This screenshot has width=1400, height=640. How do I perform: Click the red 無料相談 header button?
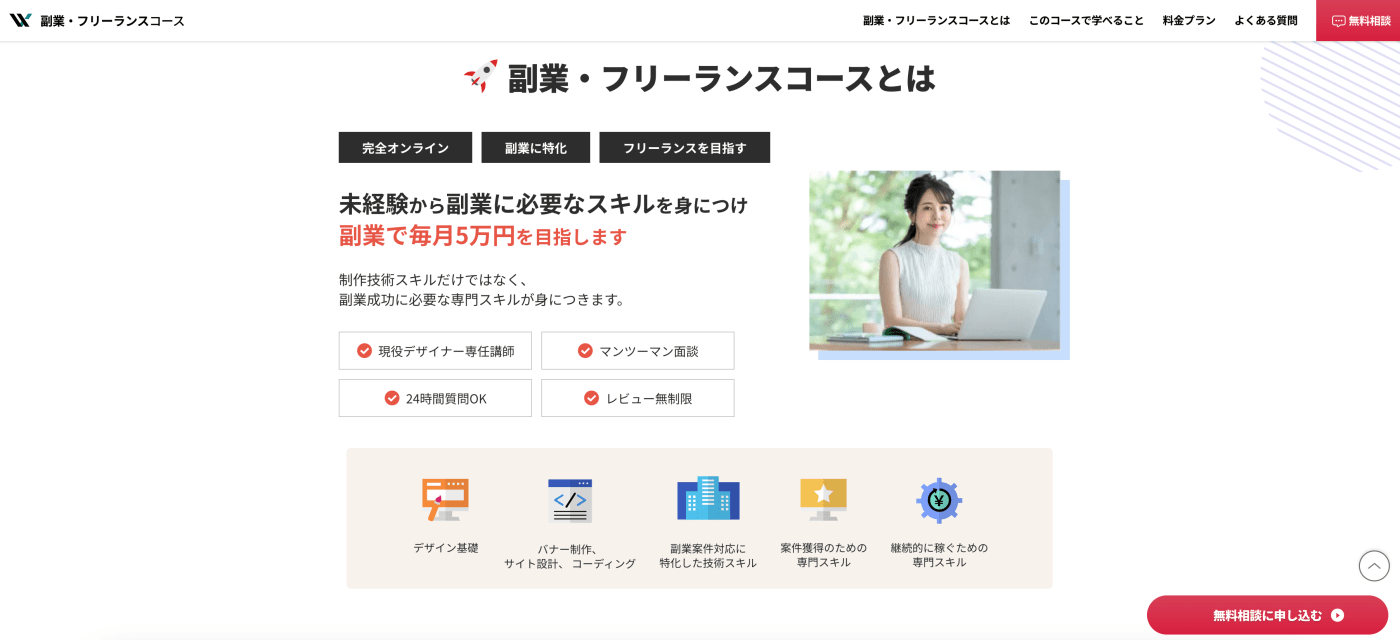point(1357,20)
